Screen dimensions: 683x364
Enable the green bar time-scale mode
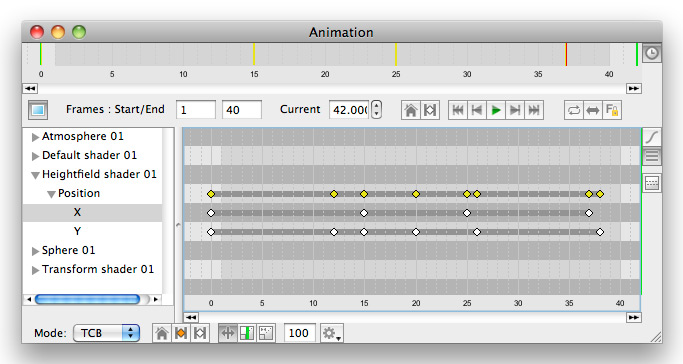coord(247,333)
